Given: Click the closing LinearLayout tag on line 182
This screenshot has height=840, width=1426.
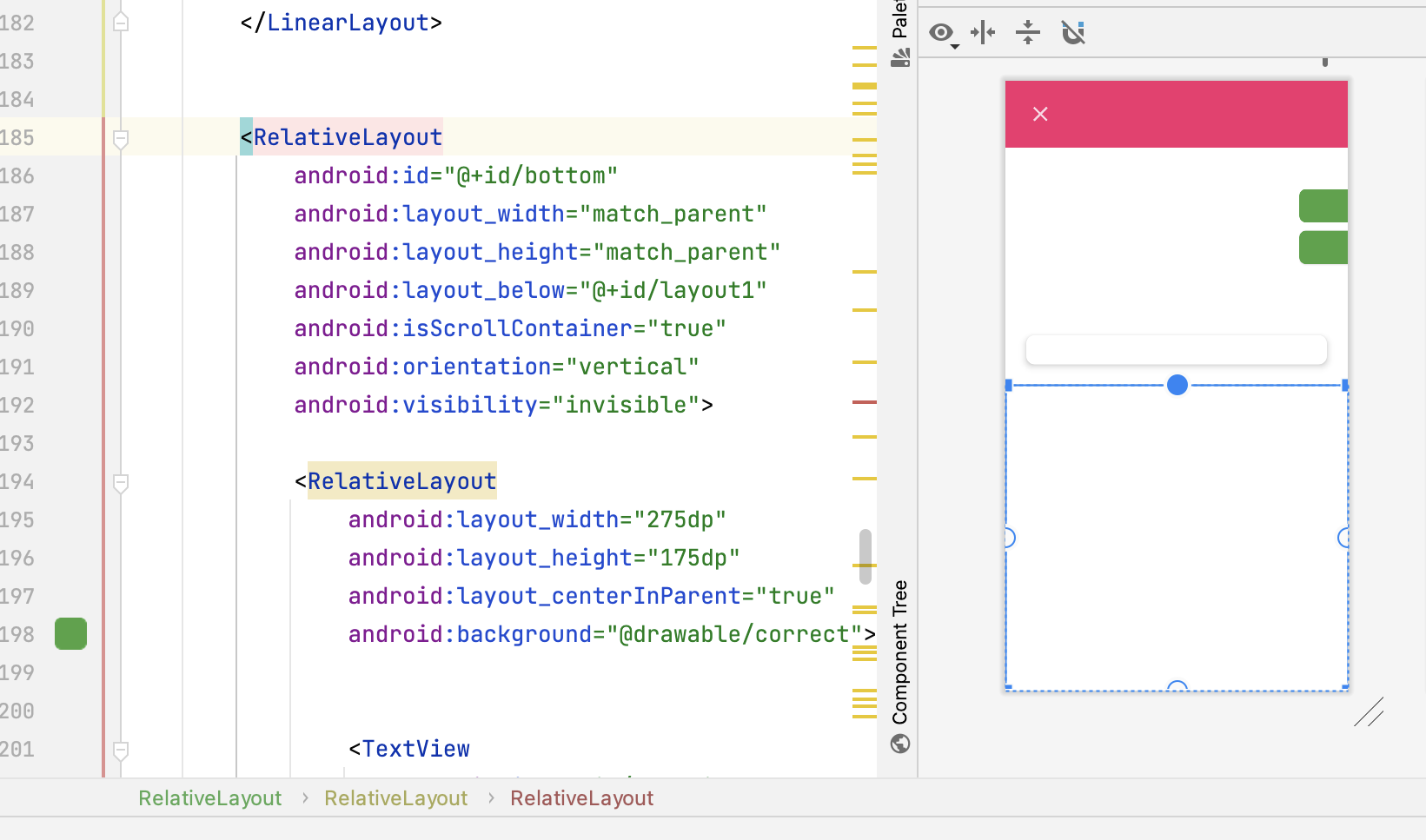Looking at the screenshot, I should [x=342, y=23].
